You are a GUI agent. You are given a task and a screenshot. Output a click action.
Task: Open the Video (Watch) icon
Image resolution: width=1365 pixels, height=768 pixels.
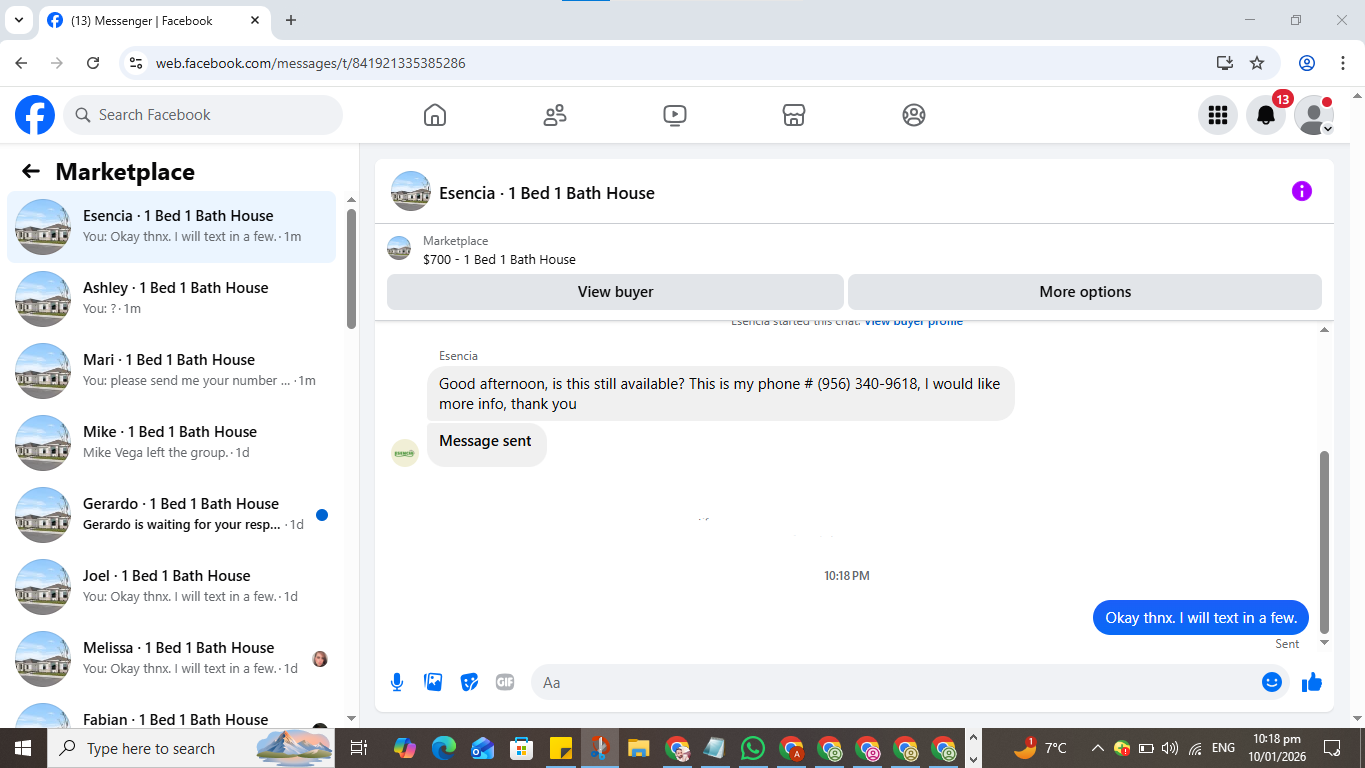pyautogui.click(x=675, y=115)
